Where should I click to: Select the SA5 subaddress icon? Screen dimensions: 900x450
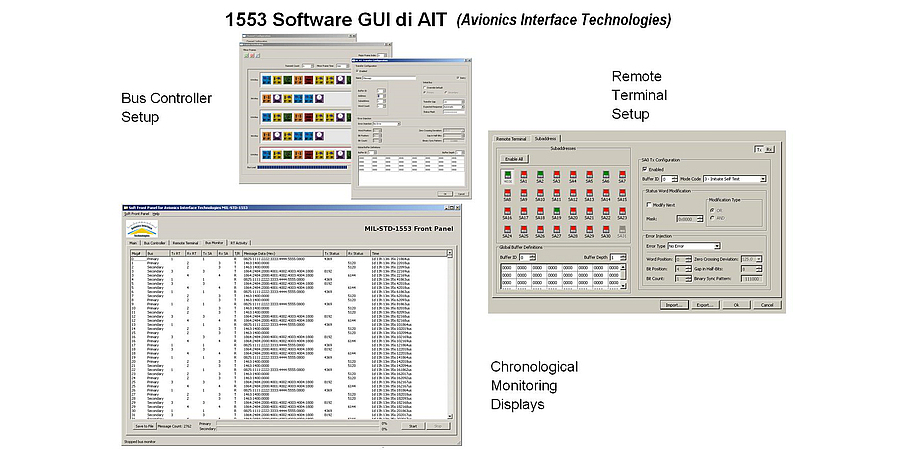pos(589,176)
